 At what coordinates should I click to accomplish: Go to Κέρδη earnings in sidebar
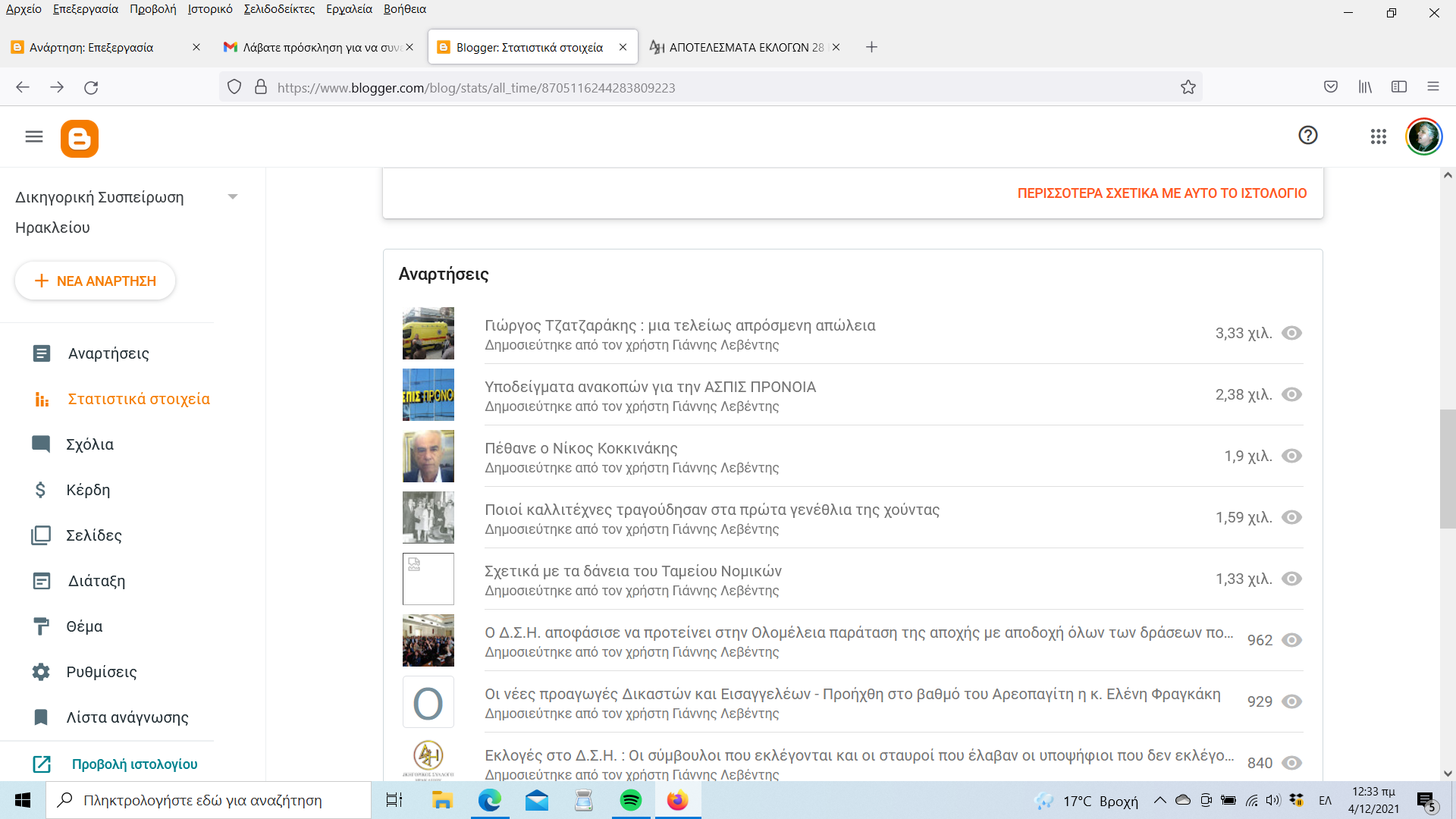click(88, 490)
